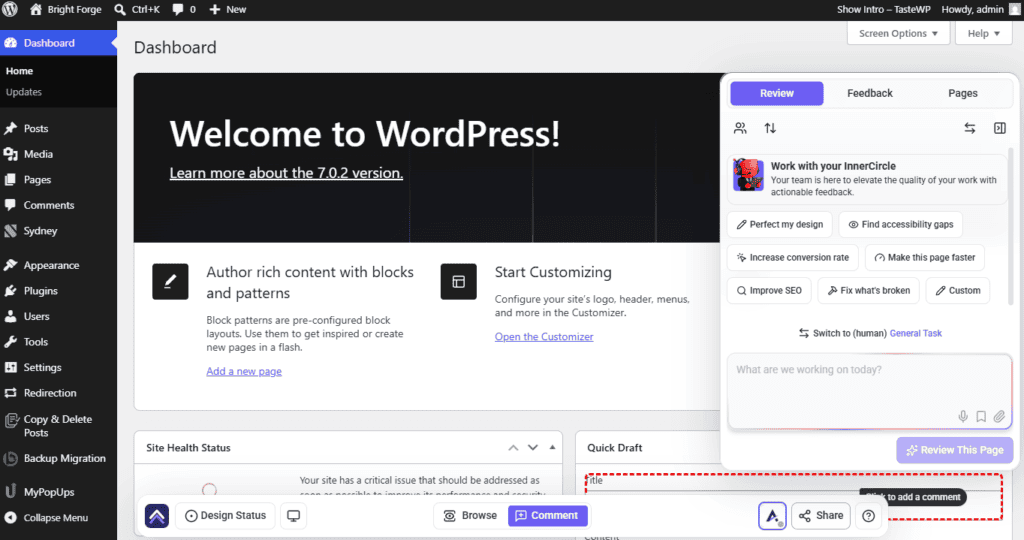Click Learn more about the 7.0.2 version
This screenshot has width=1024, height=540.
[x=286, y=173]
